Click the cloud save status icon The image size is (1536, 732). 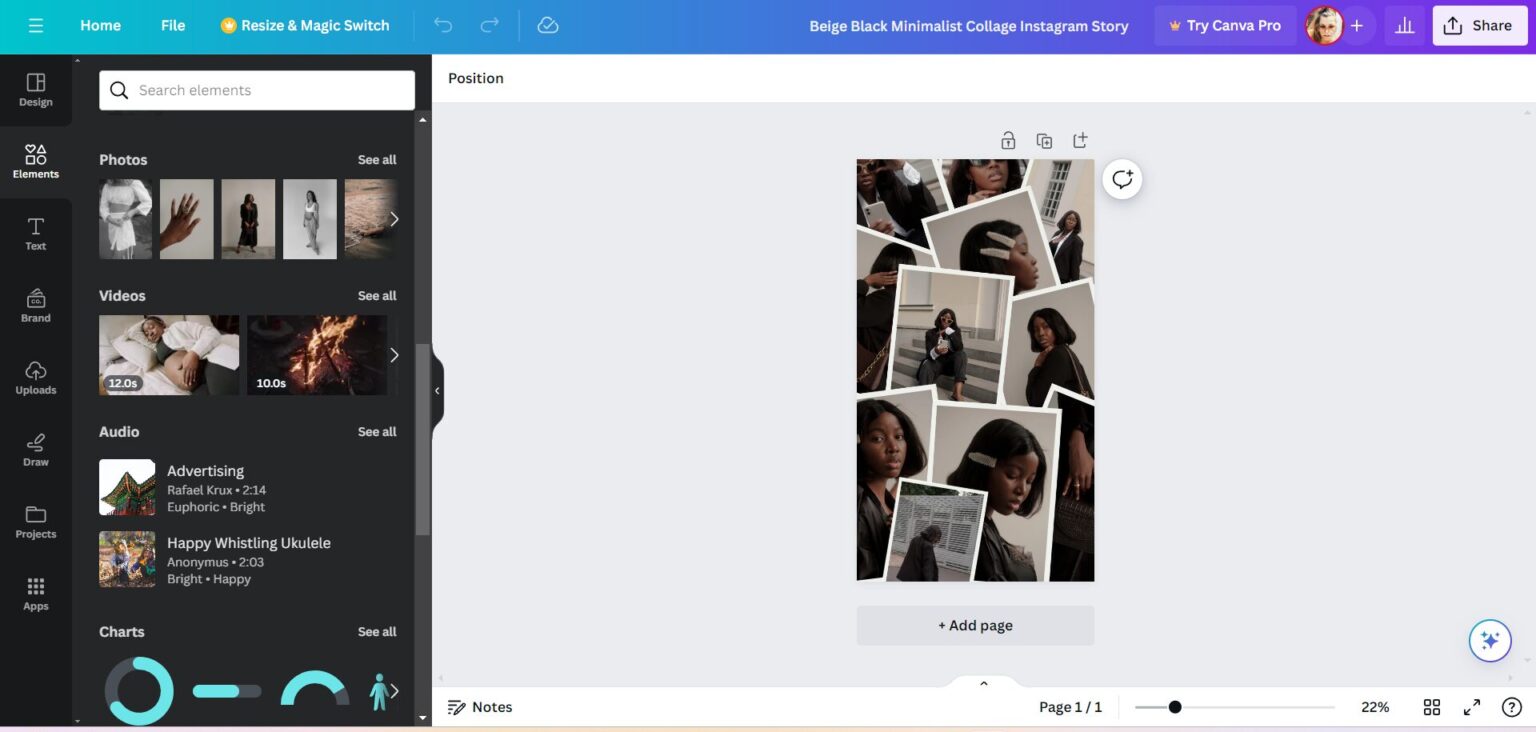tap(548, 26)
